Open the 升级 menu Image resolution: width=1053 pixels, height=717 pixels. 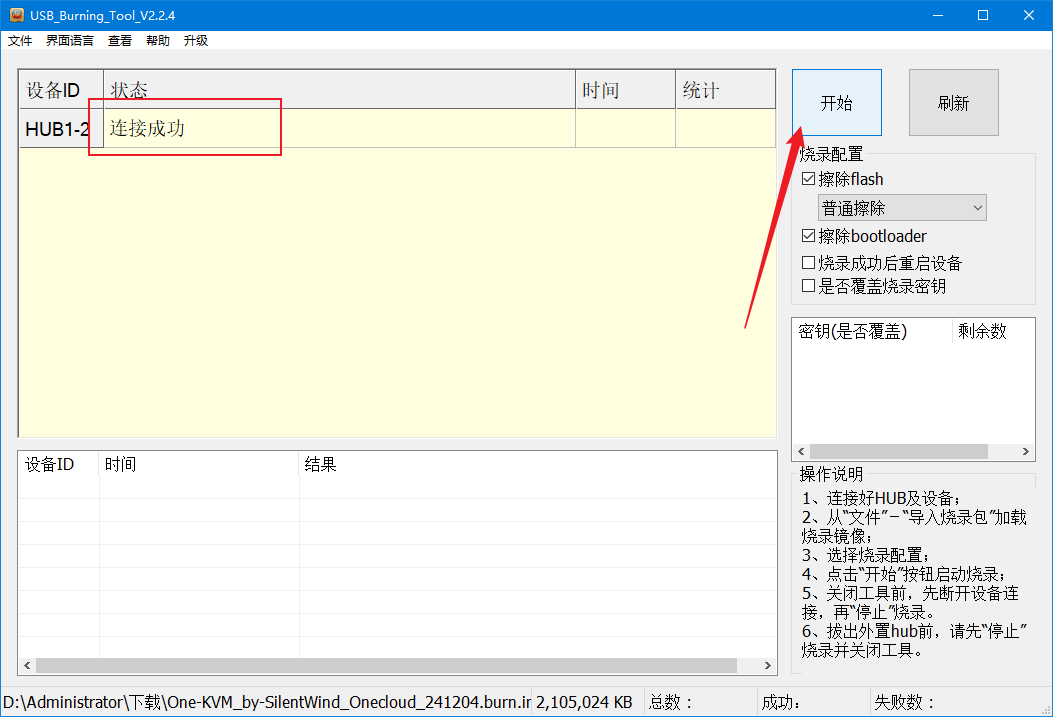196,41
